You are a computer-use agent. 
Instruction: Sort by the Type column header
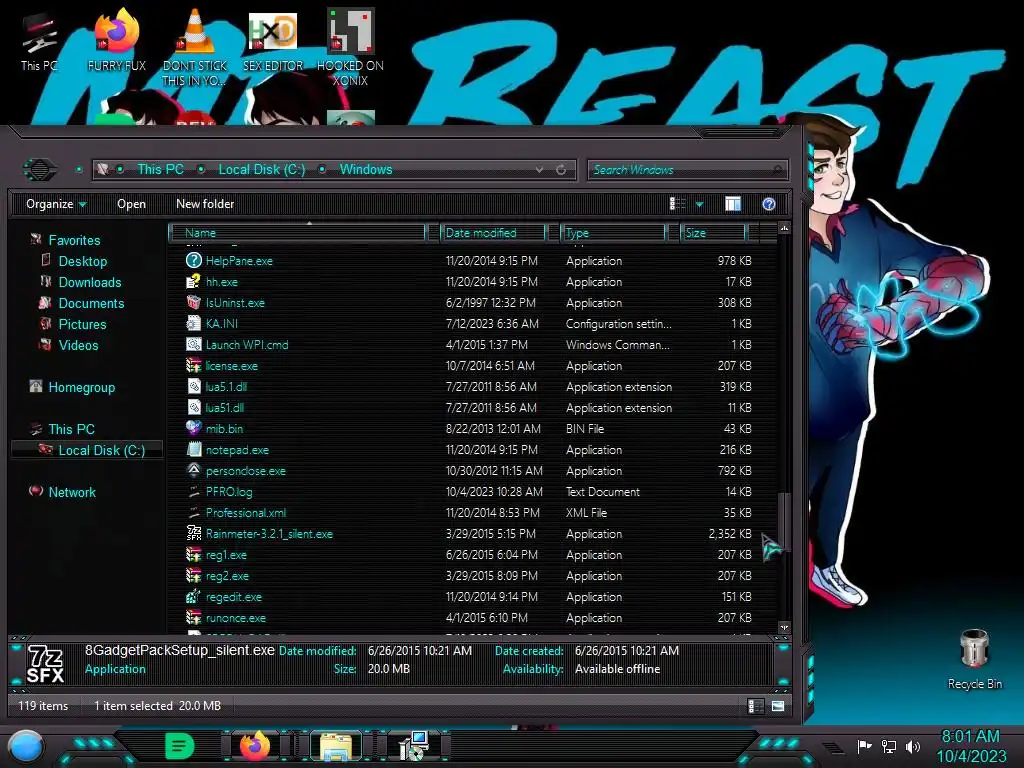[613, 233]
